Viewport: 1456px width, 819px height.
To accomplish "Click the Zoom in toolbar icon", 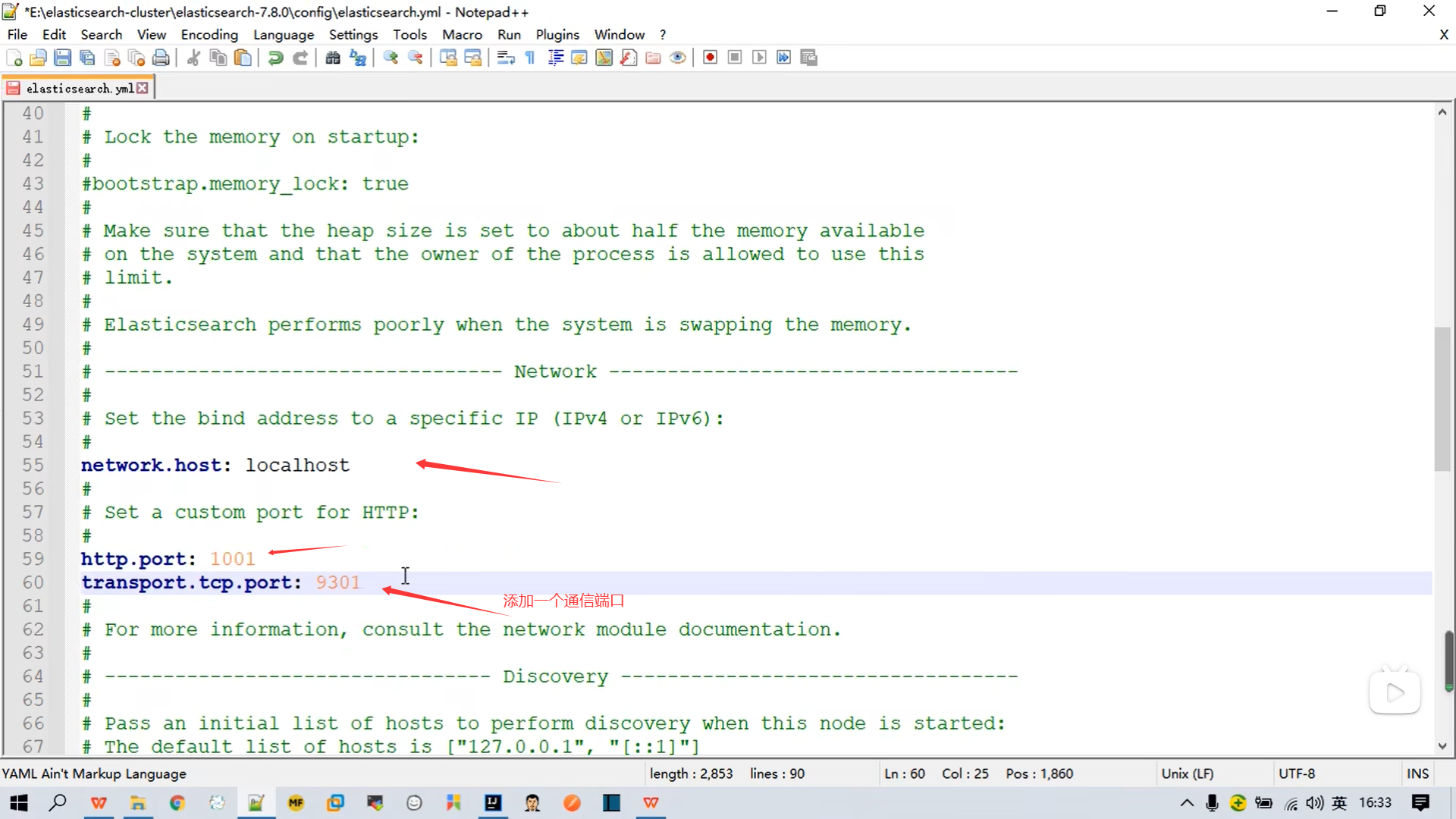I will point(391,58).
